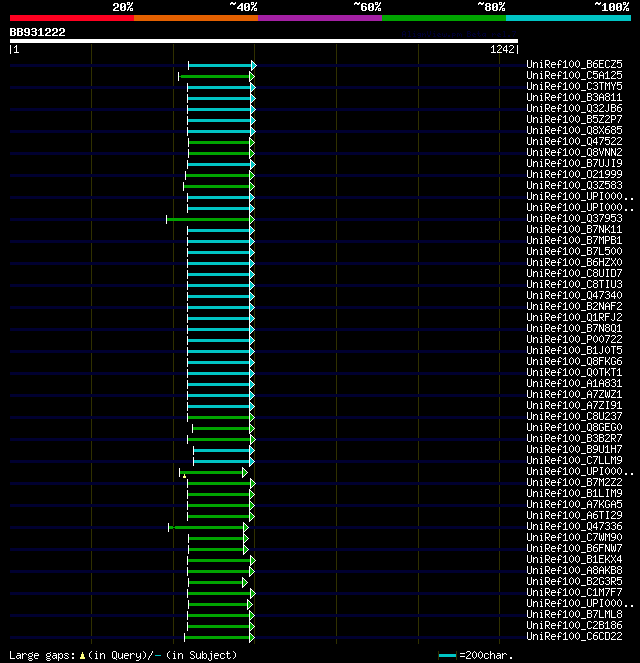This screenshot has width=640, height=663.
Task: Select the UniRef100_B7UJI9 label
Action: (x=574, y=163)
